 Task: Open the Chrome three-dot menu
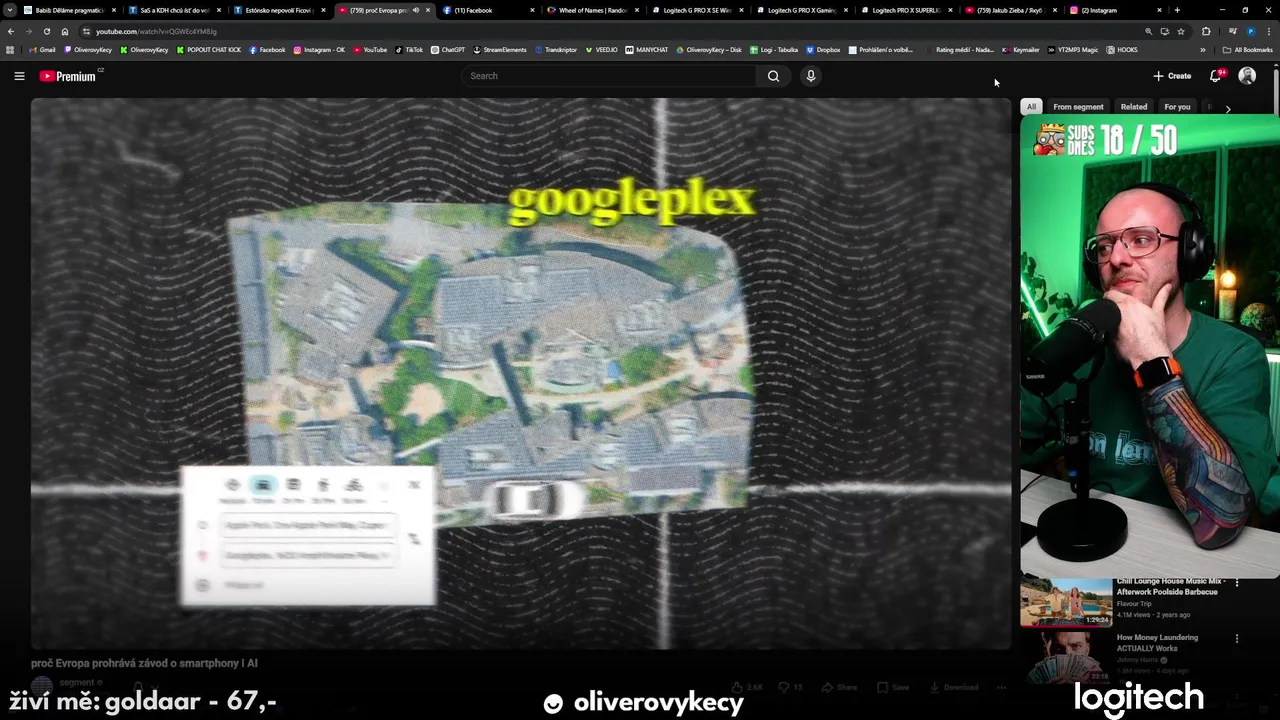[1268, 31]
